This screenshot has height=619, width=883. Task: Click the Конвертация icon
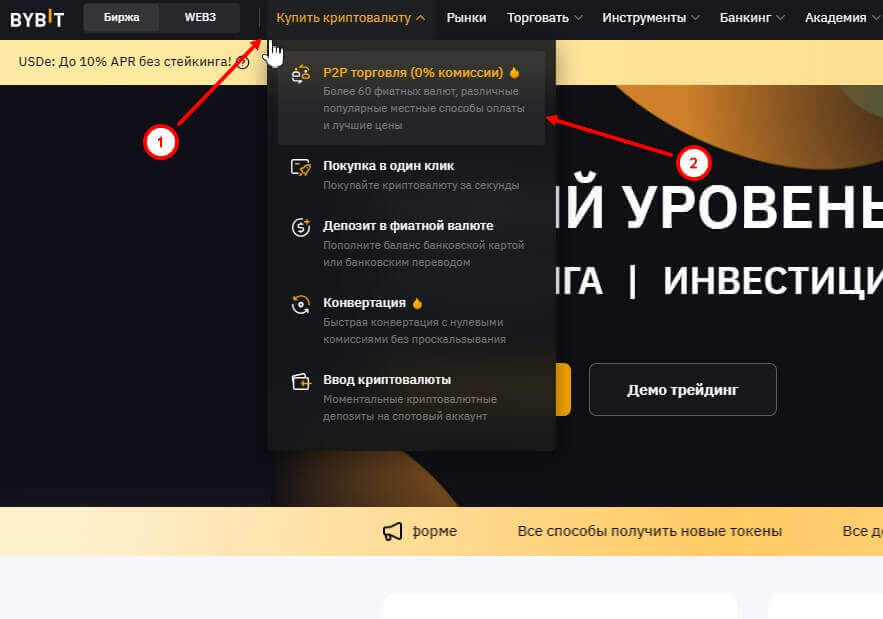point(301,304)
